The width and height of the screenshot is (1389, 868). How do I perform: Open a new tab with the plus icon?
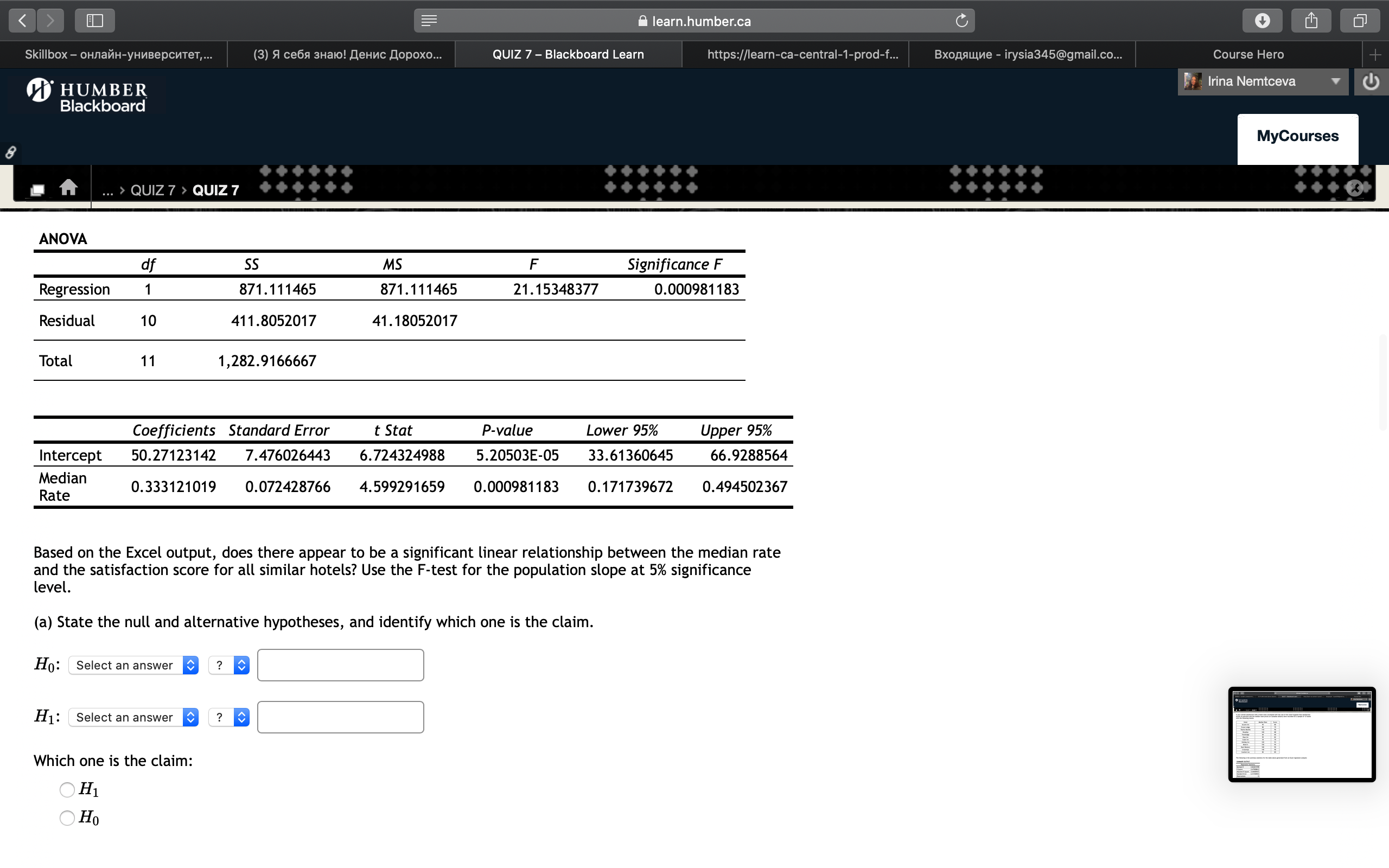pyautogui.click(x=1377, y=54)
